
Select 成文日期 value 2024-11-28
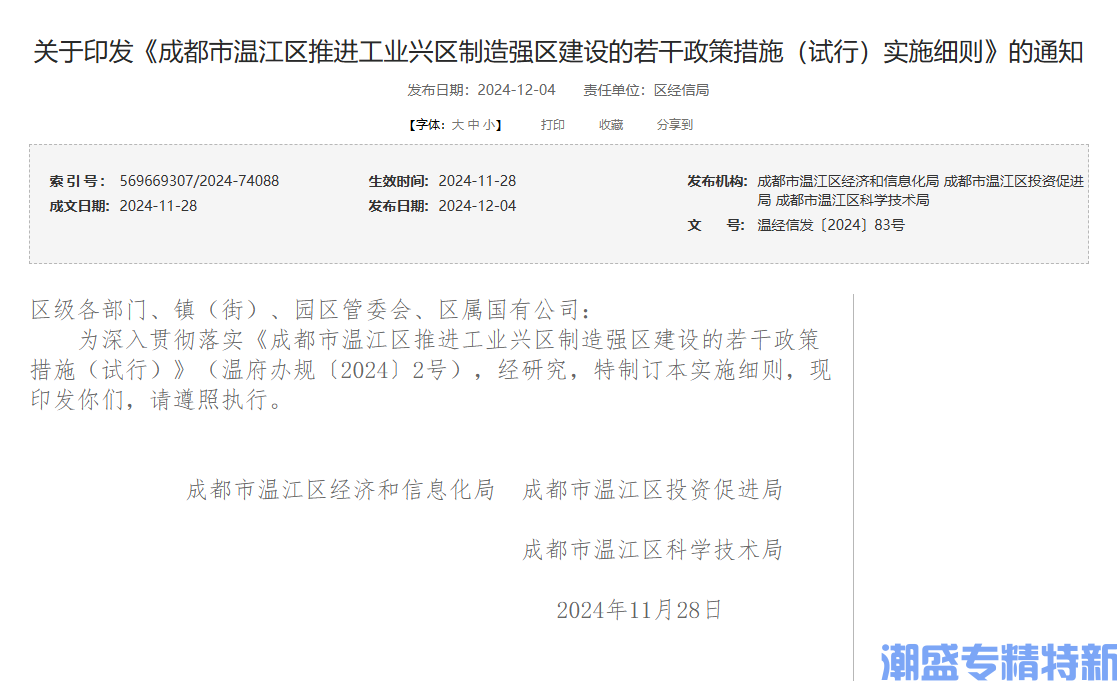pyautogui.click(x=158, y=206)
